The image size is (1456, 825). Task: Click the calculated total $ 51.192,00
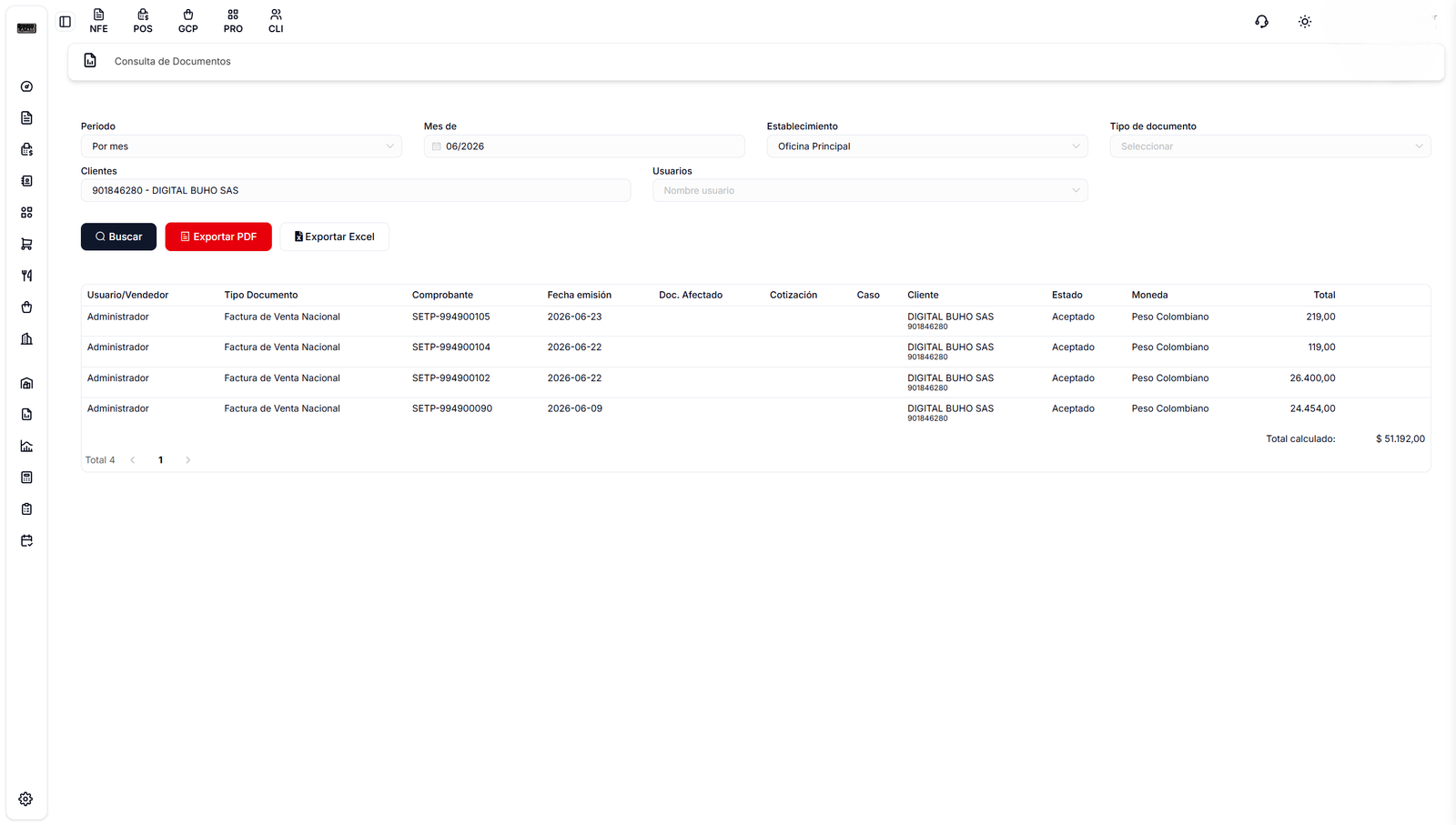pyautogui.click(x=1400, y=438)
